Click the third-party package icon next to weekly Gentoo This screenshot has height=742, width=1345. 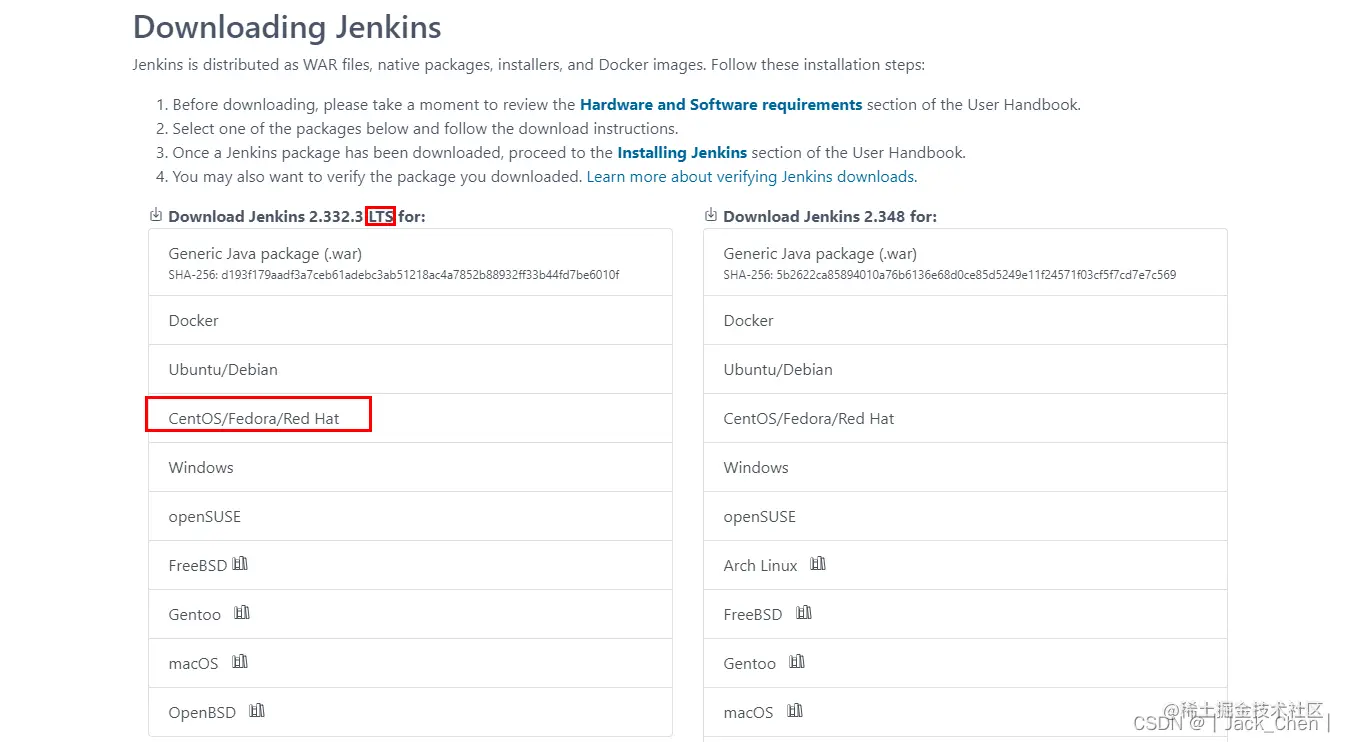click(x=797, y=662)
